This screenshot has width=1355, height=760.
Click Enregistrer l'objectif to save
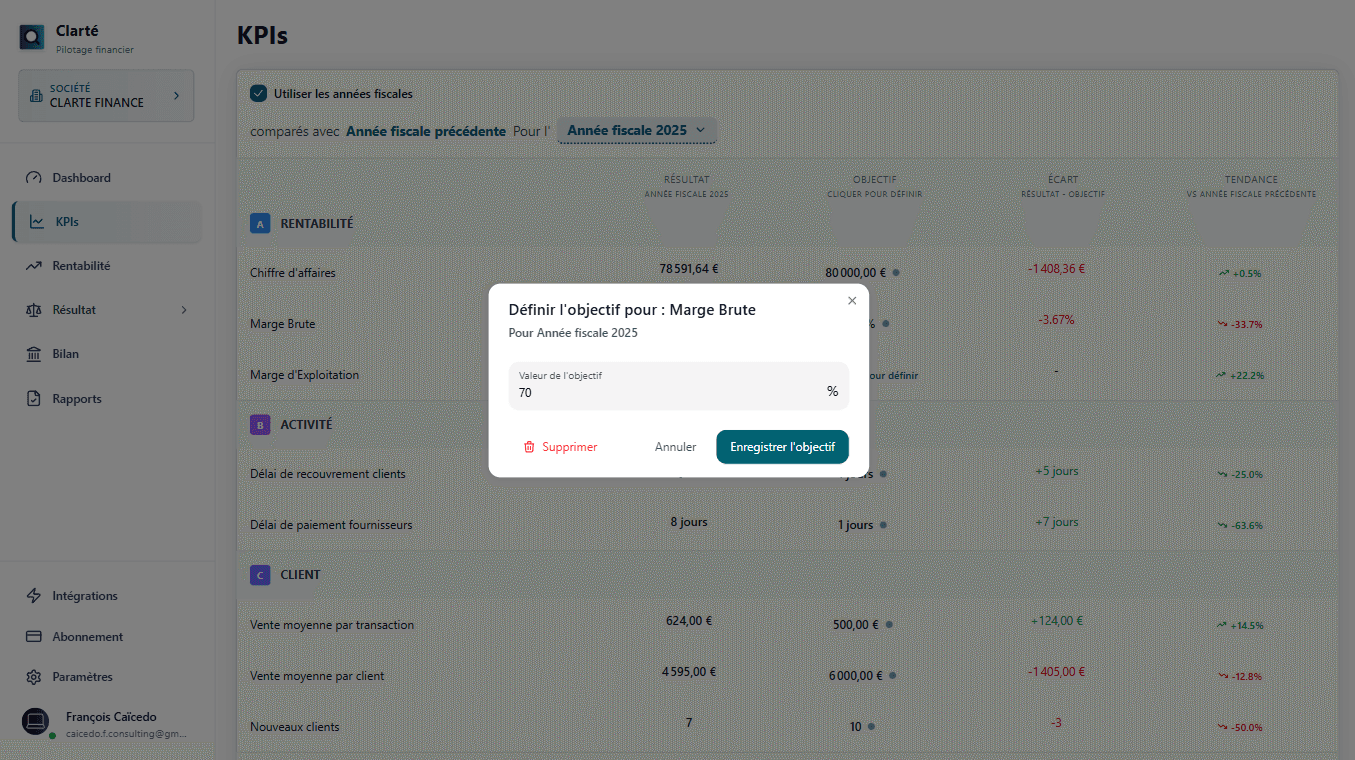click(x=782, y=447)
